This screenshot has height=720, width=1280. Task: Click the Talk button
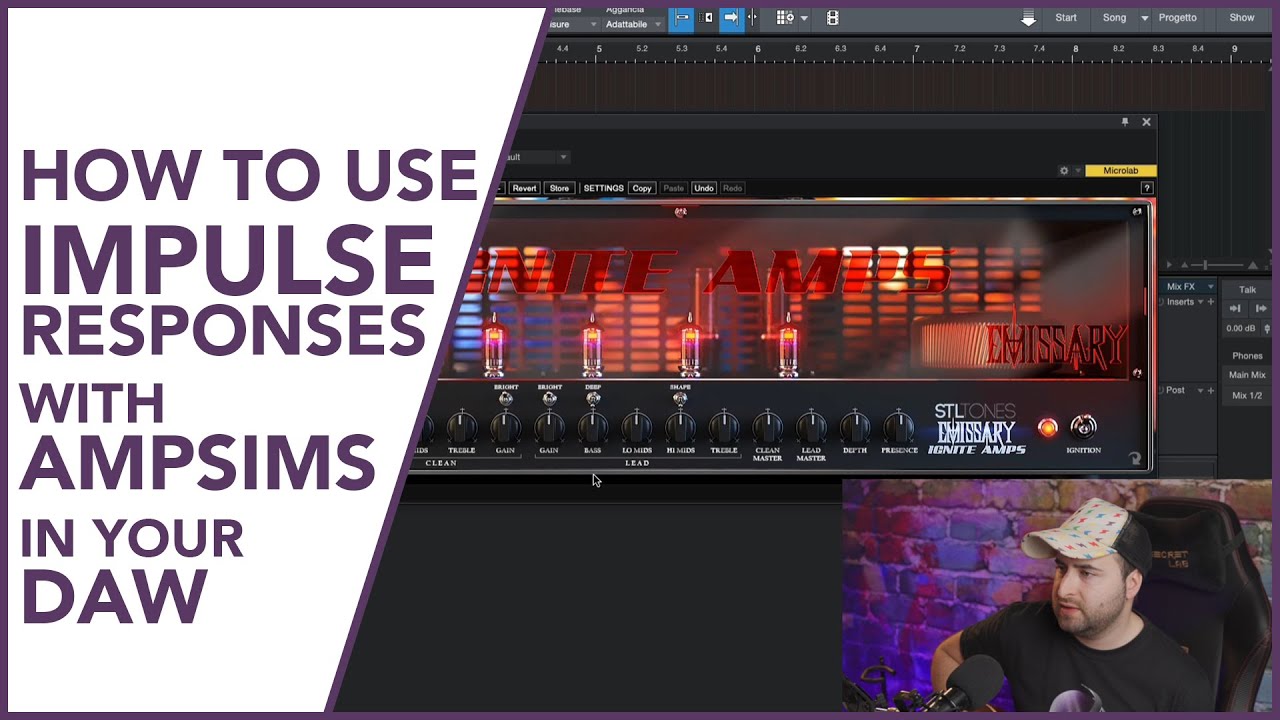pos(1247,290)
